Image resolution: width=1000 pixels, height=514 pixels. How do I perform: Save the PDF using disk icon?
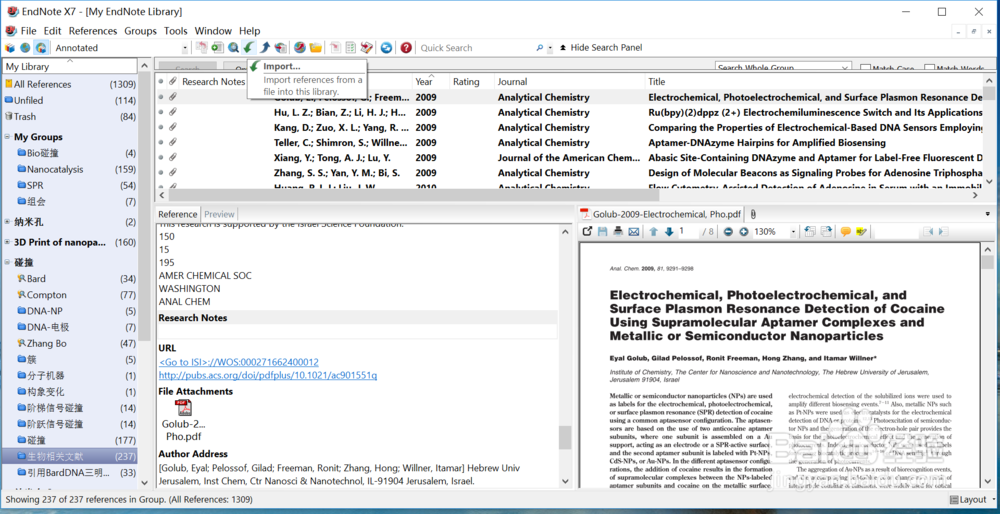603,231
